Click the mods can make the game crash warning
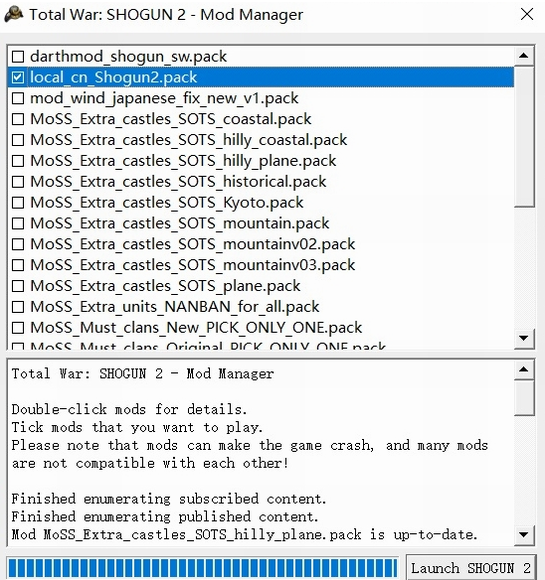Viewport: 545px width, 580px height. (x=250, y=454)
